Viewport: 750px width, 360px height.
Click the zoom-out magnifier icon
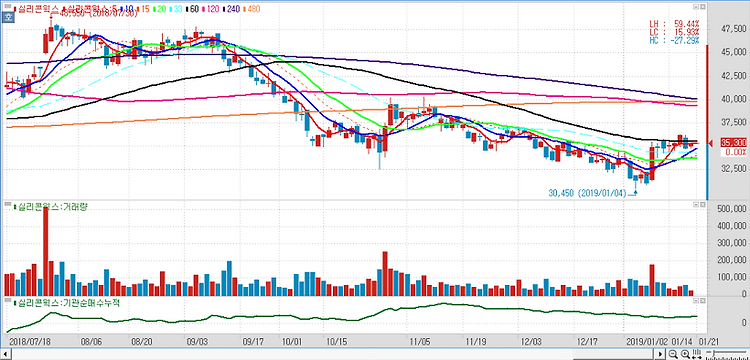point(673,354)
